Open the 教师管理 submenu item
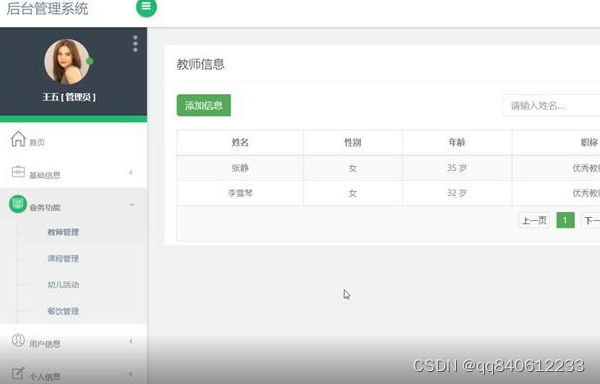This screenshot has width=600, height=384. pos(63,232)
